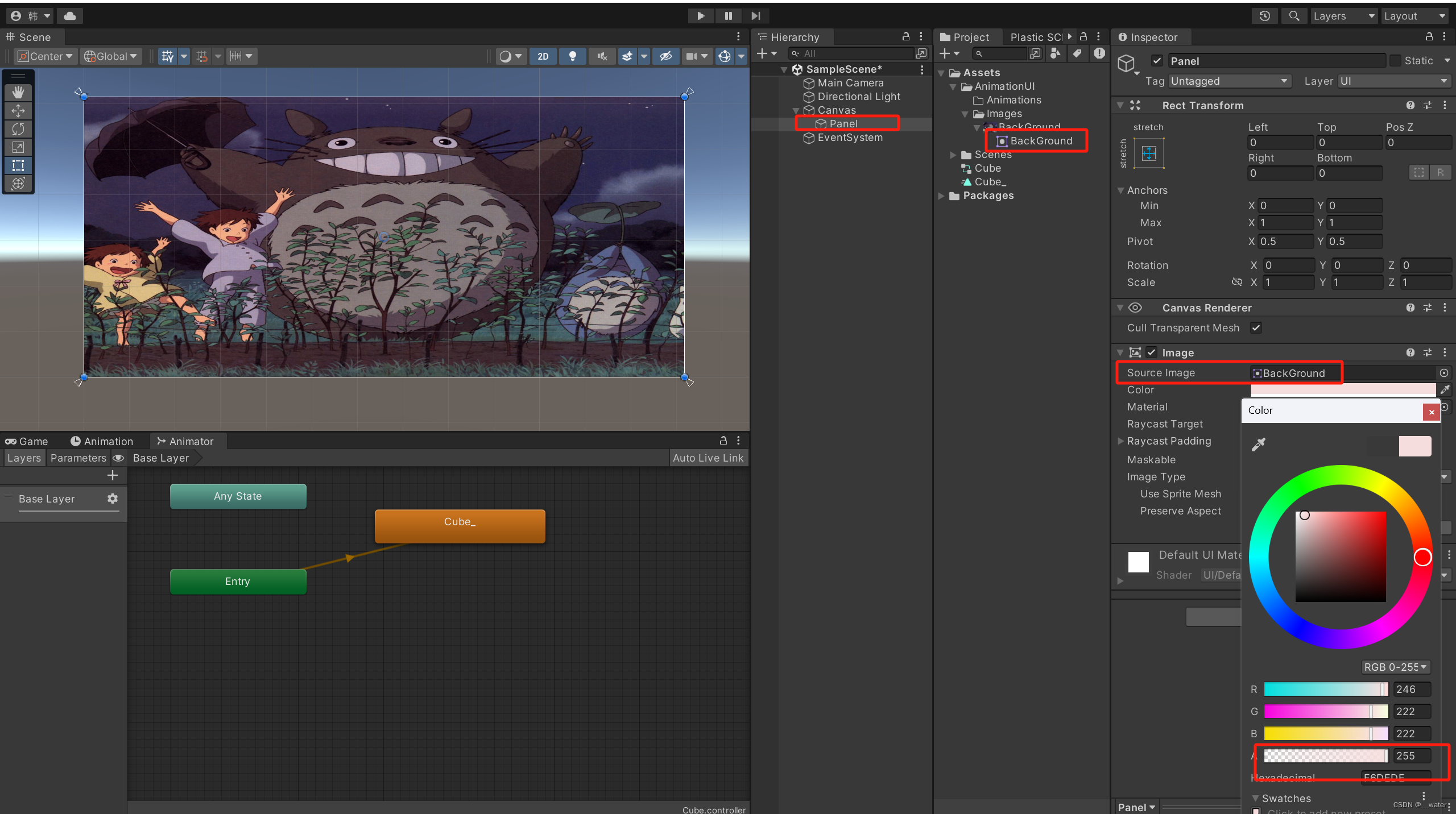Viewport: 1456px width, 814px height.
Task: Select the Entry node
Action: point(238,582)
